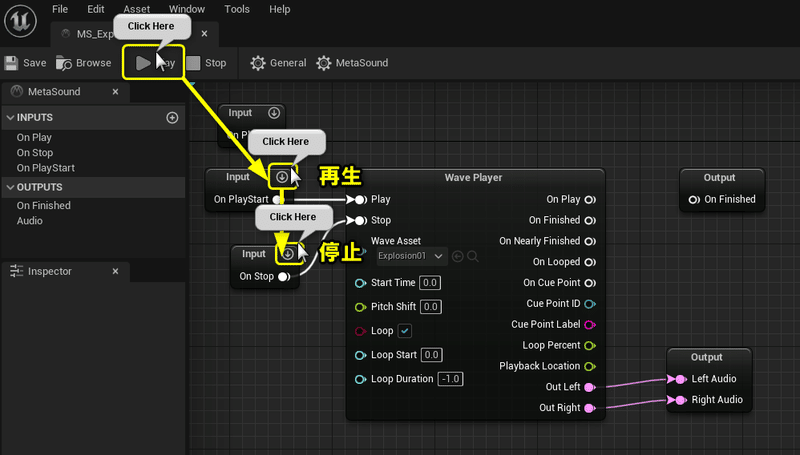Screen dimensions: 800x455
Task: Click the Loop input pin
Action: (x=360, y=331)
